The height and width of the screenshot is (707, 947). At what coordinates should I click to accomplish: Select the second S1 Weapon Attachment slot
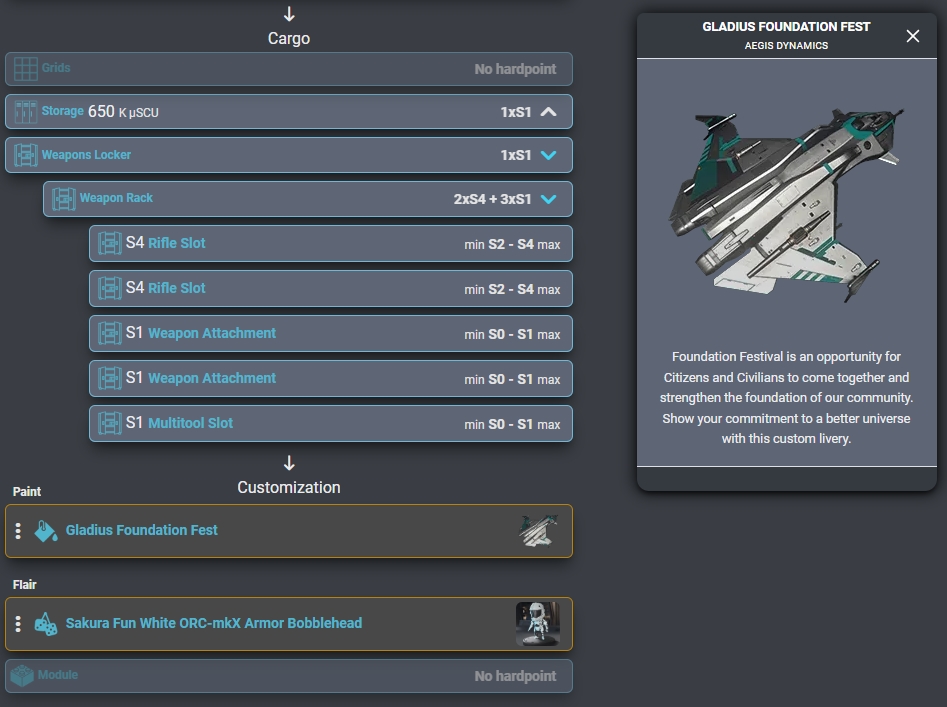click(330, 379)
